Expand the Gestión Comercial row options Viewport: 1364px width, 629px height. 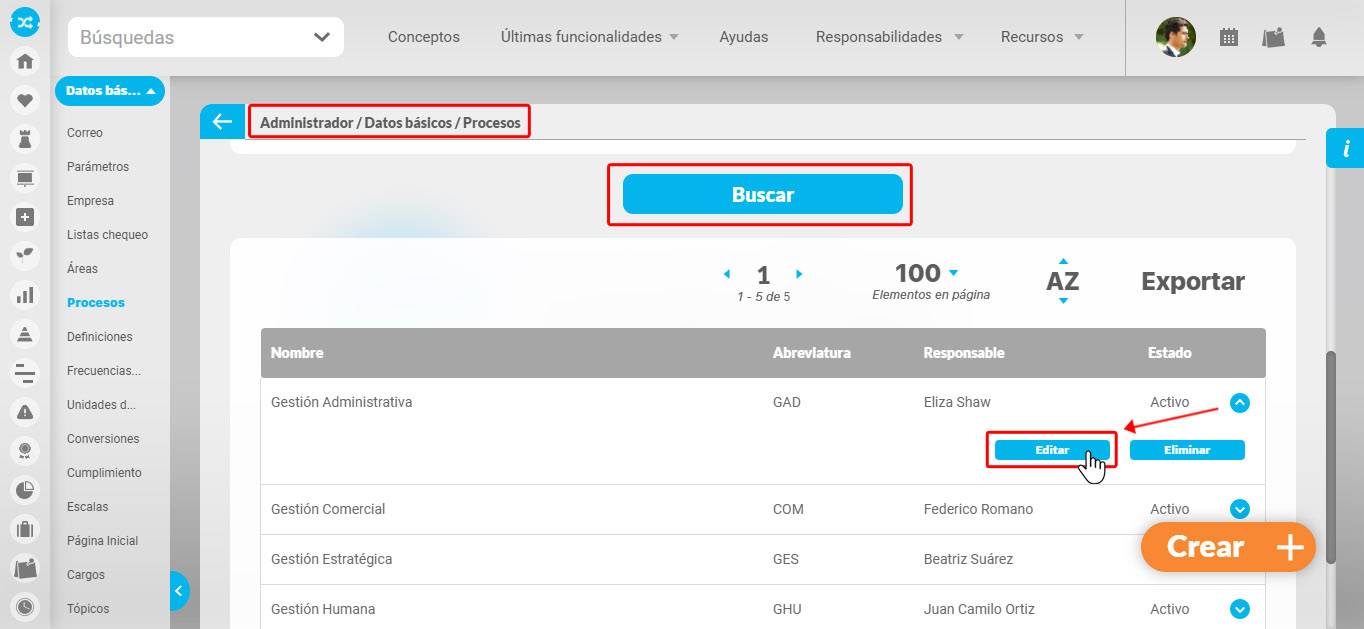[1240, 509]
